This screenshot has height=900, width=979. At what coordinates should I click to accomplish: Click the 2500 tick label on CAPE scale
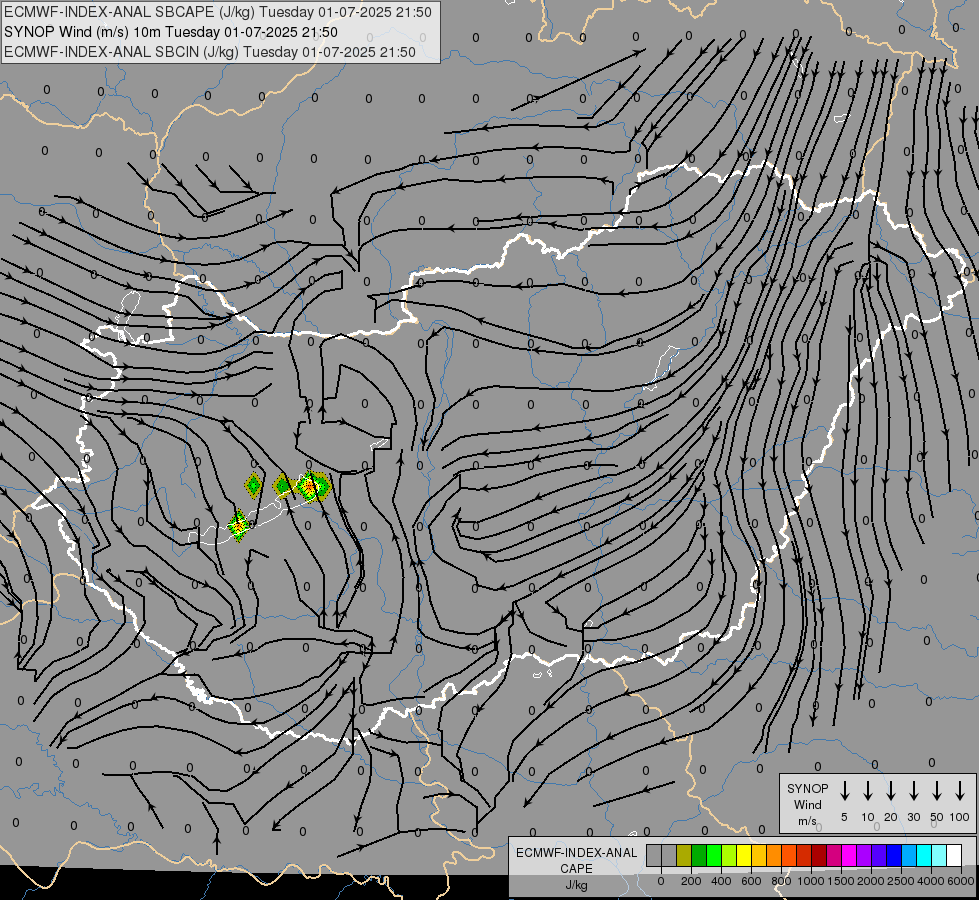901,881
